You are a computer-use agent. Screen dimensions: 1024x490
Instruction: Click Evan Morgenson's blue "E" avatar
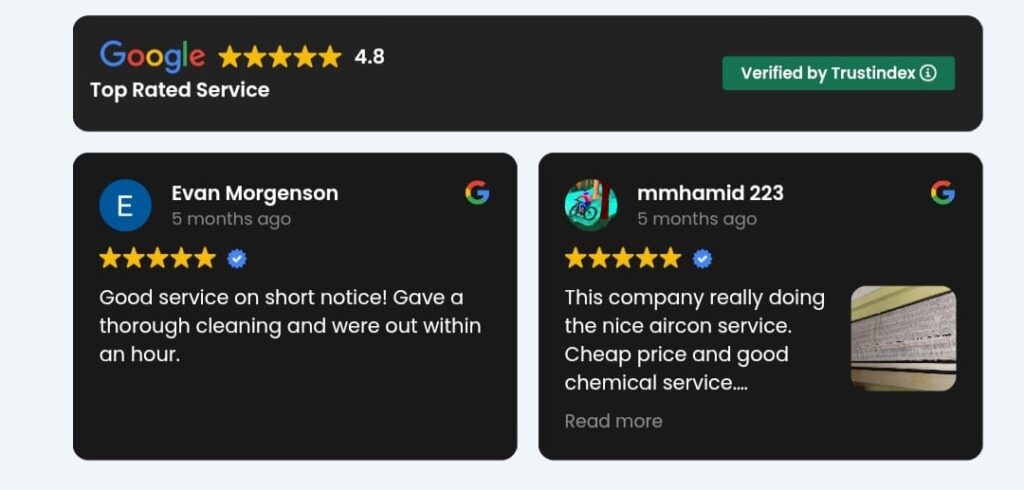[x=125, y=206]
